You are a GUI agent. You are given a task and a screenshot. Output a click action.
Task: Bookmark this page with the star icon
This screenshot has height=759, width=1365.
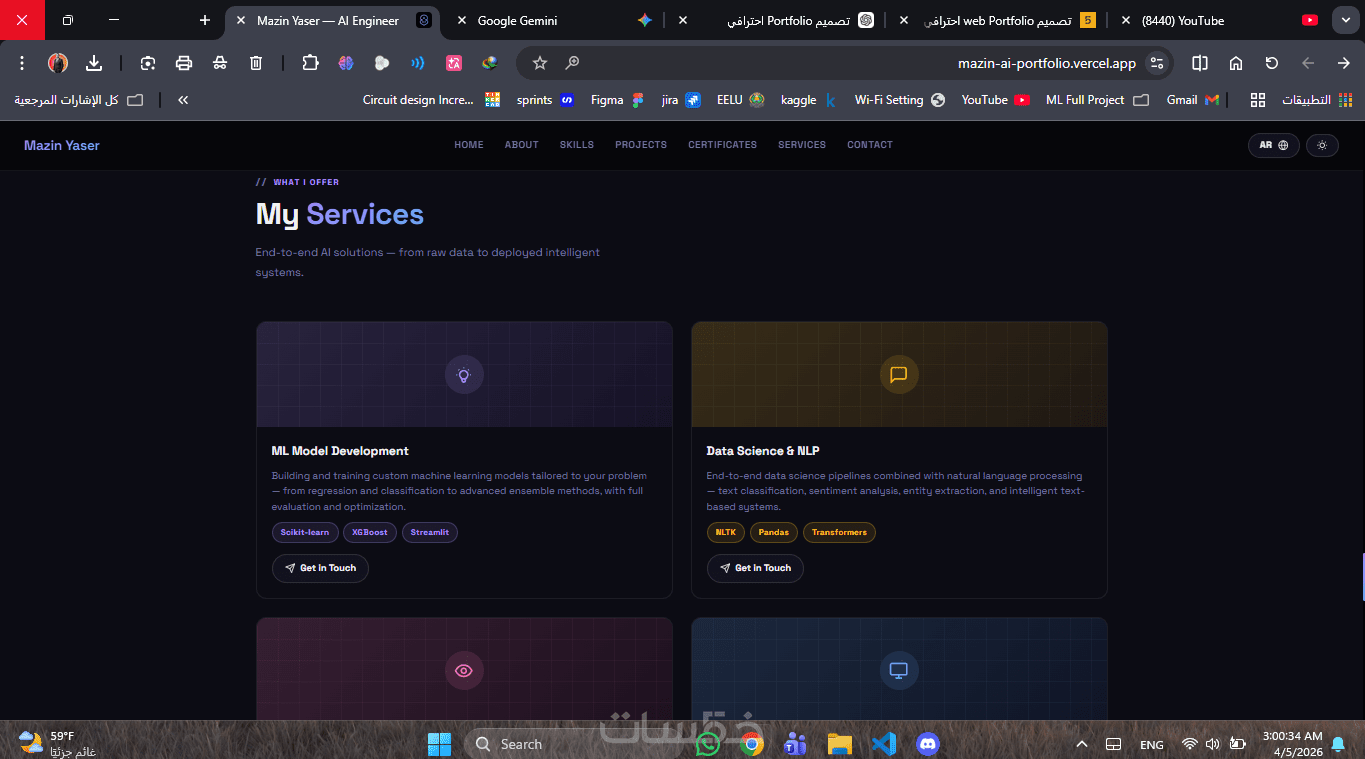540,63
